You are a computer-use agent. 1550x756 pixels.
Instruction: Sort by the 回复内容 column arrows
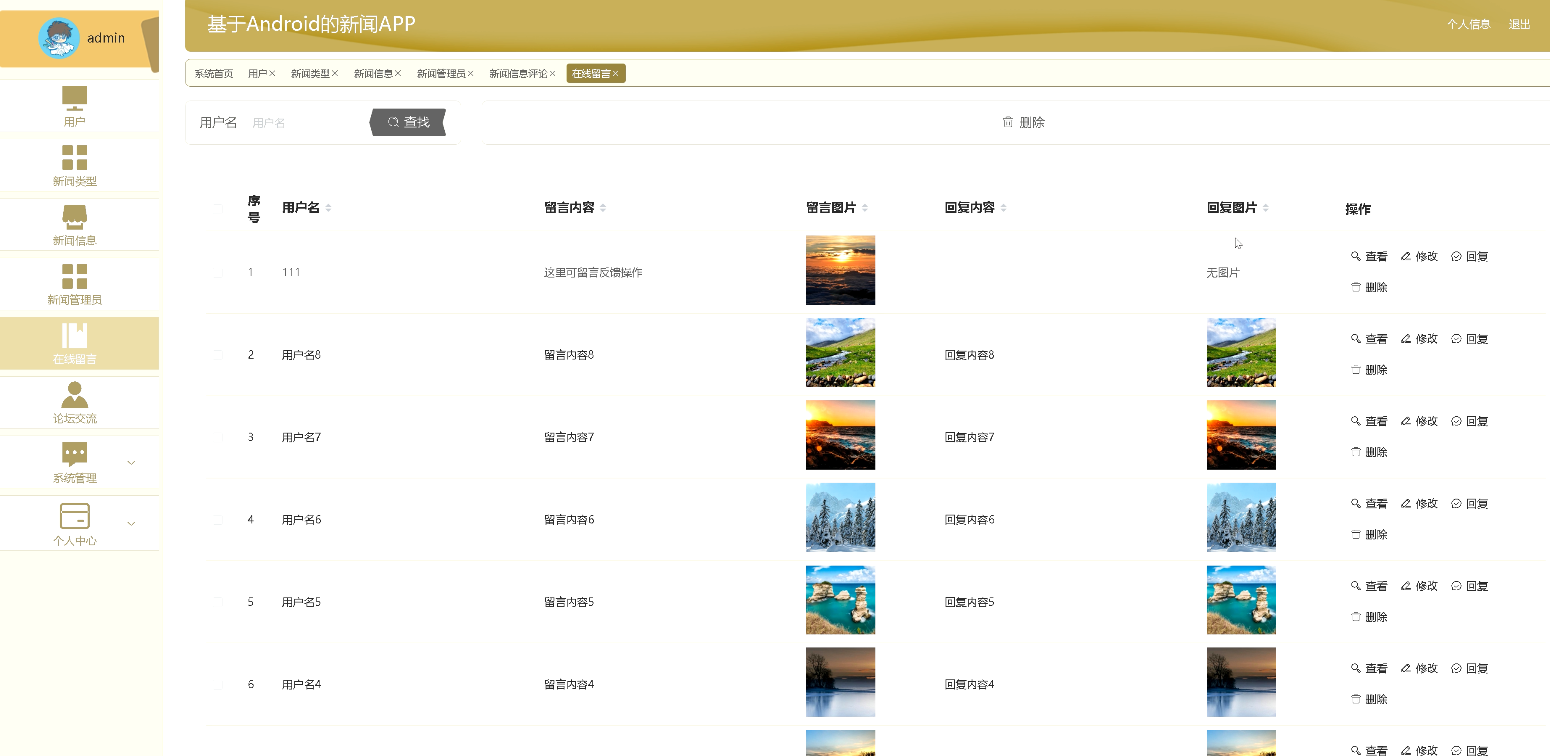[1003, 208]
